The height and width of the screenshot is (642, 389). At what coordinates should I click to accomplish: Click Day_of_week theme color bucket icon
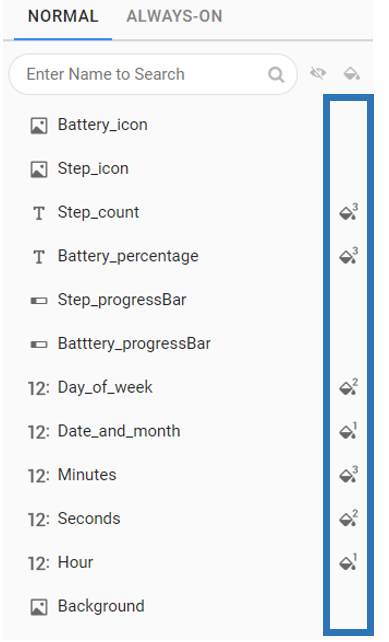(x=348, y=387)
